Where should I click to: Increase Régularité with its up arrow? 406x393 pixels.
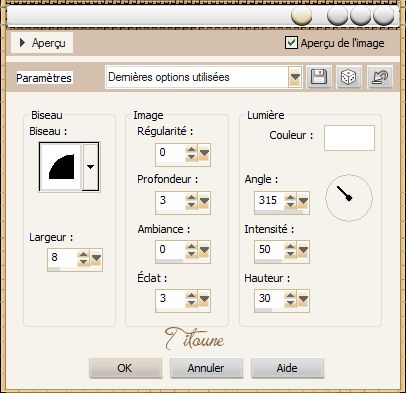pos(191,150)
